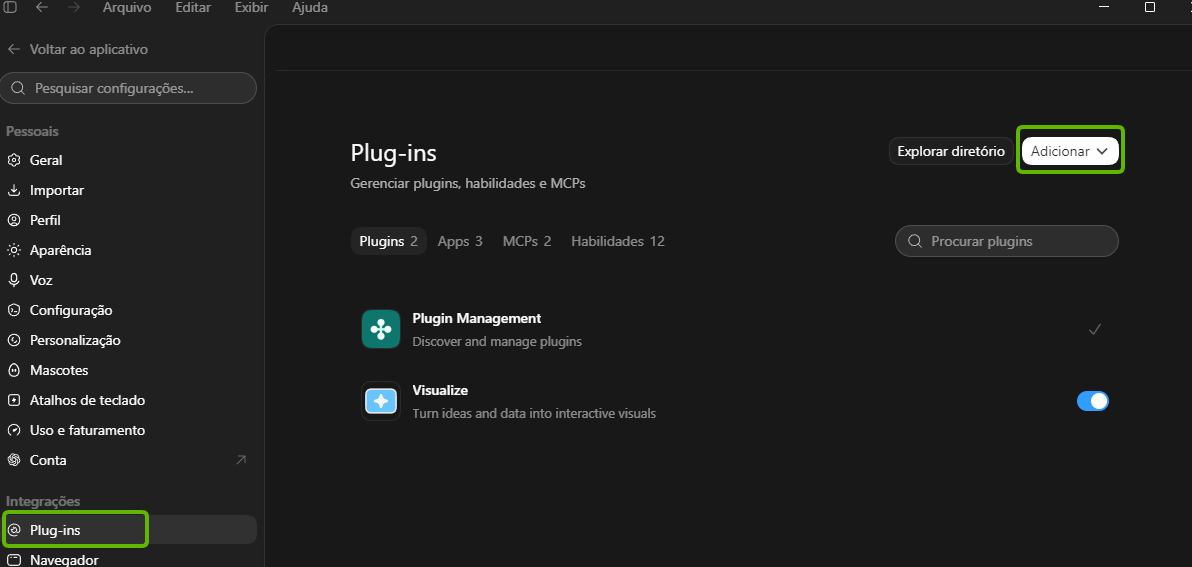The image size is (1192, 567).
Task: Click the Plugin Management teal icon
Action: 381,329
